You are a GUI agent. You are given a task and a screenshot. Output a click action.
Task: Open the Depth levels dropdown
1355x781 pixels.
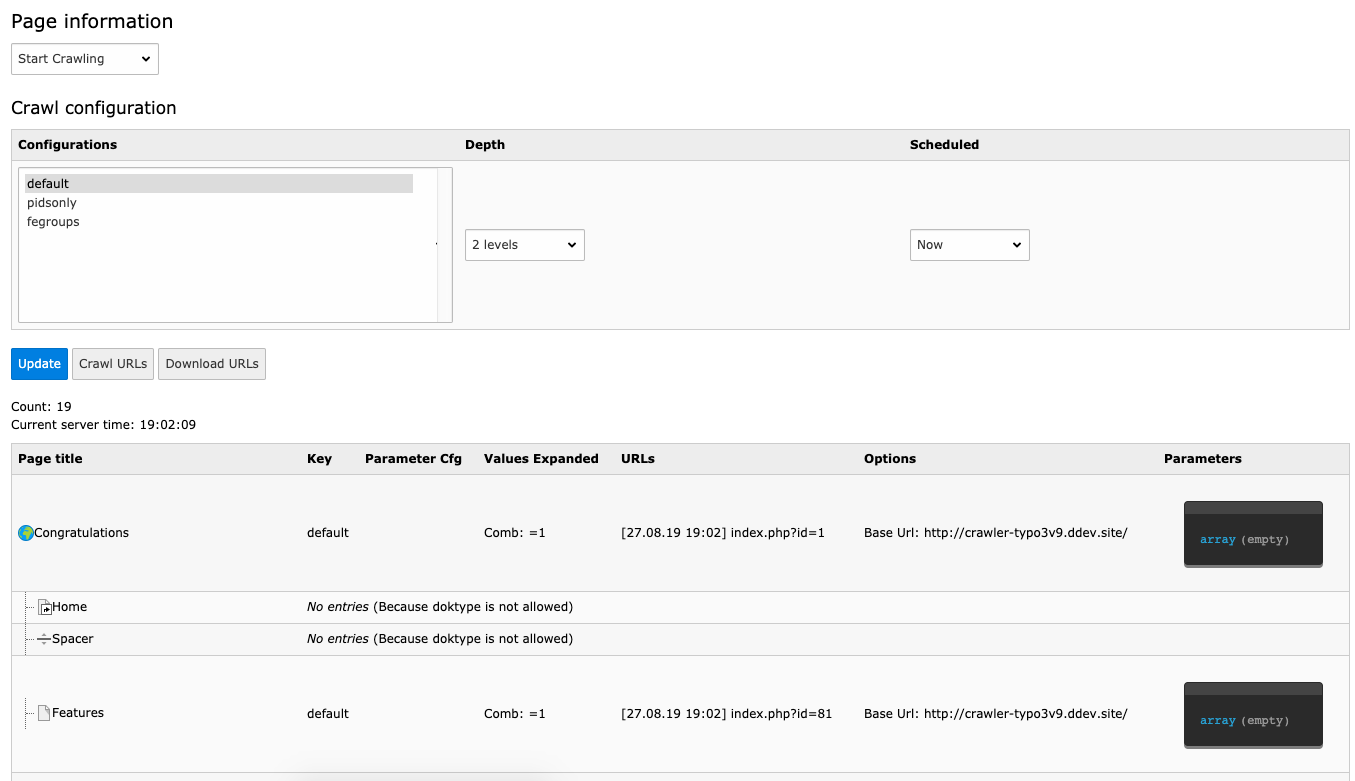pyautogui.click(x=524, y=245)
